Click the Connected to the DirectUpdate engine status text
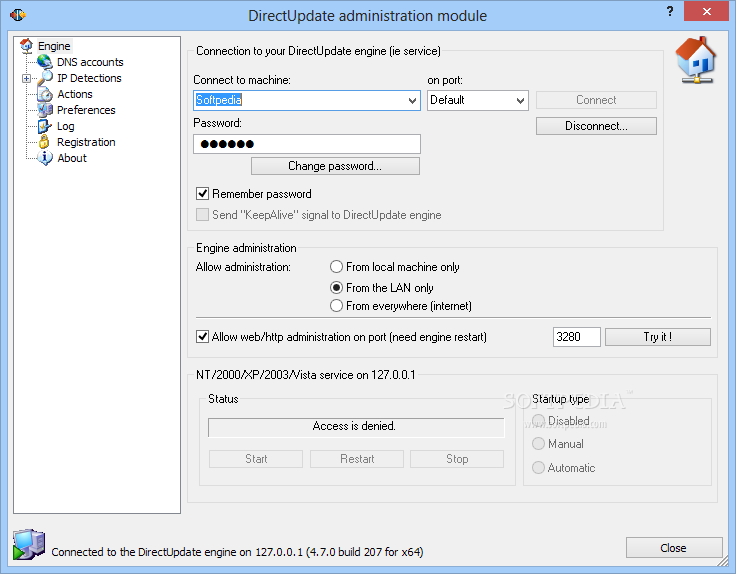Image resolution: width=736 pixels, height=574 pixels. click(x=237, y=552)
